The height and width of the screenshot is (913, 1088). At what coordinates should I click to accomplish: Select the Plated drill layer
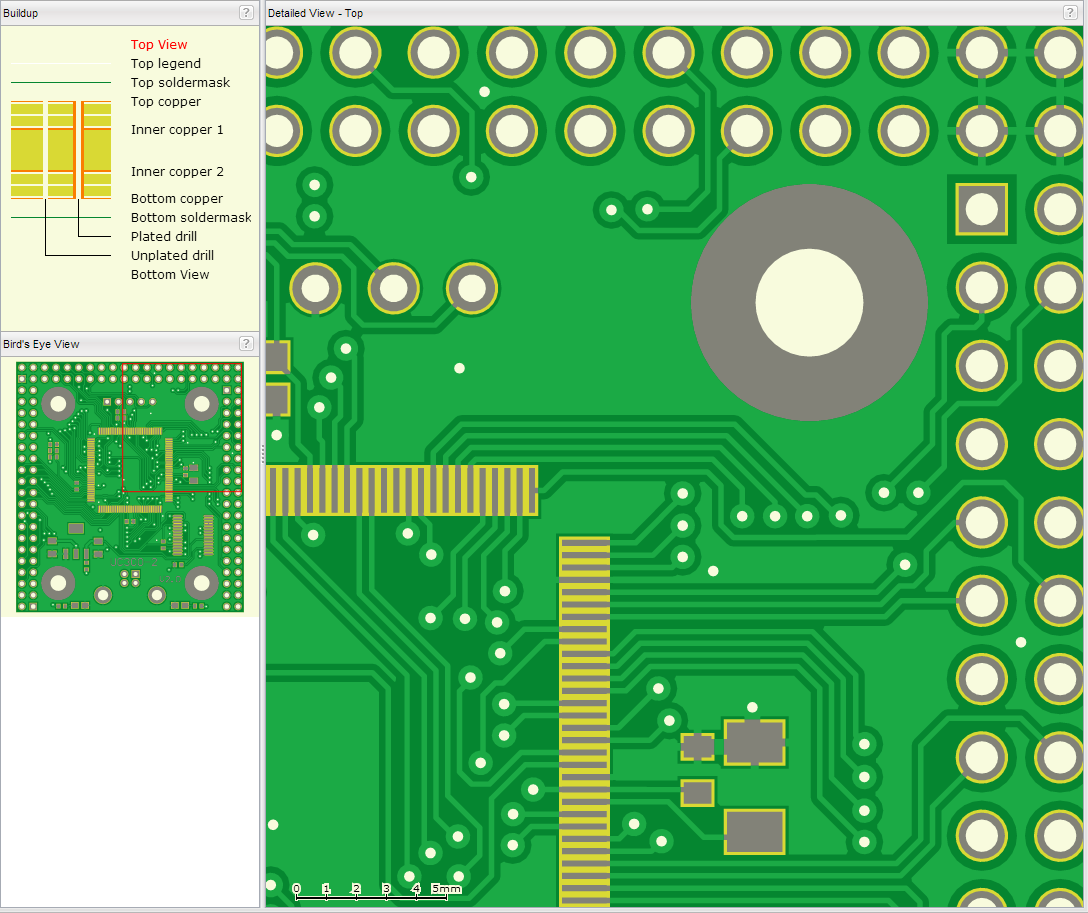coord(164,237)
